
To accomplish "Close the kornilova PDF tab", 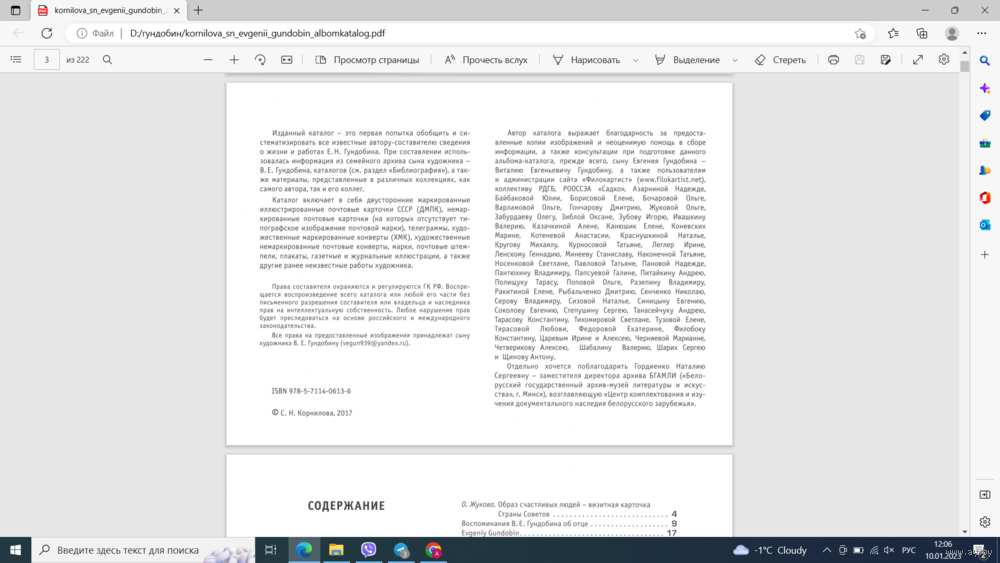I will 177,10.
